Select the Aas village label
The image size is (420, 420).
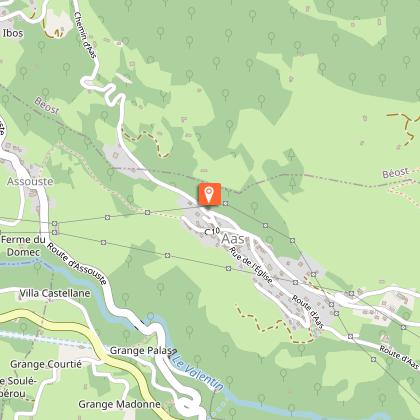(x=233, y=239)
